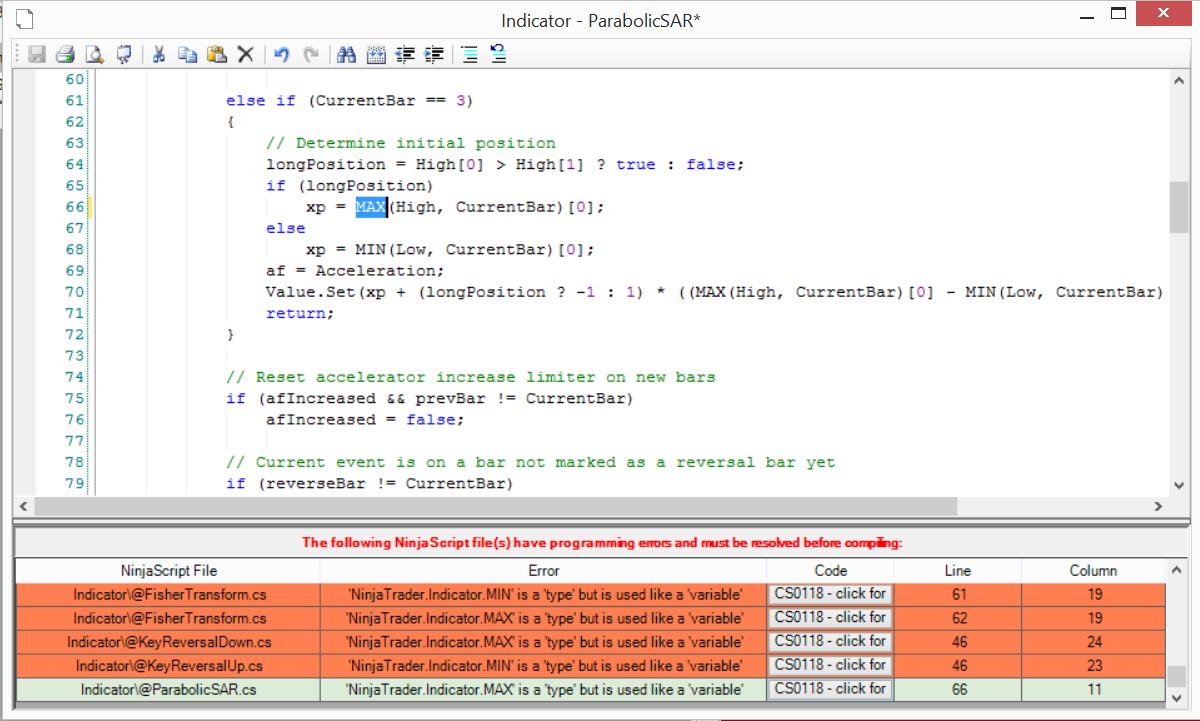Click the highlighted MAX text on line 66
Image resolution: width=1200 pixels, height=721 pixels.
(x=370, y=207)
